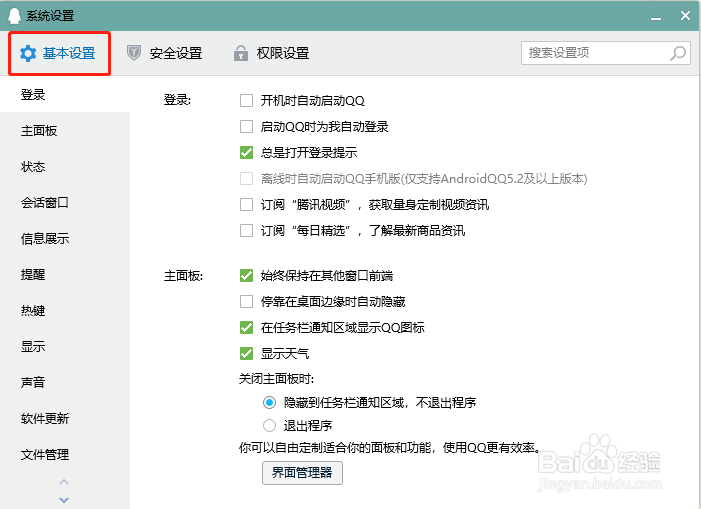Check 订阅每日精选 subscription option
Image resolution: width=701 pixels, height=509 pixels.
pyautogui.click(x=246, y=231)
